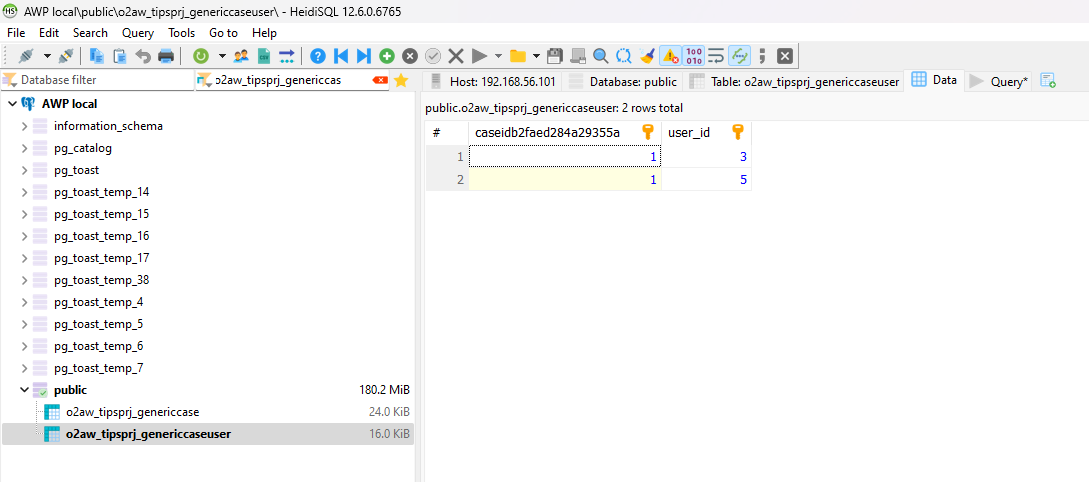Click the green Insert row icon
1089x482 pixels.
click(386, 56)
